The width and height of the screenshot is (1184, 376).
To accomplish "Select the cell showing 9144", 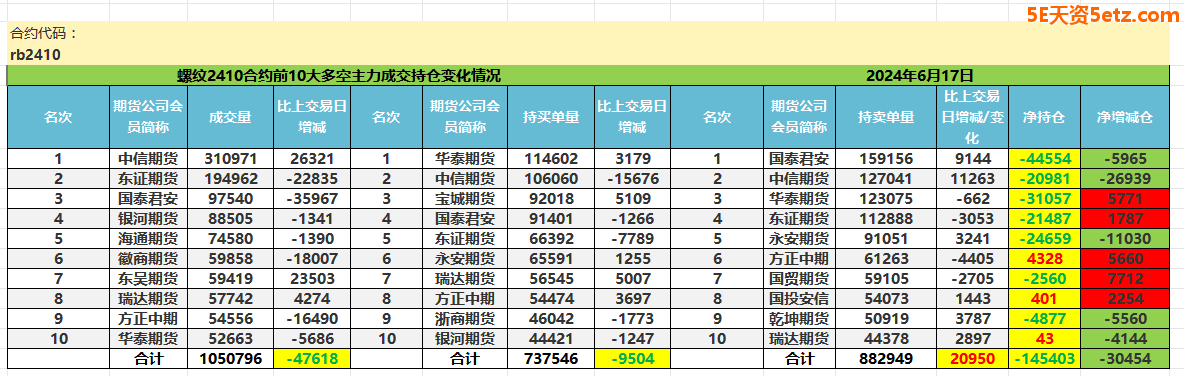I will [973, 159].
